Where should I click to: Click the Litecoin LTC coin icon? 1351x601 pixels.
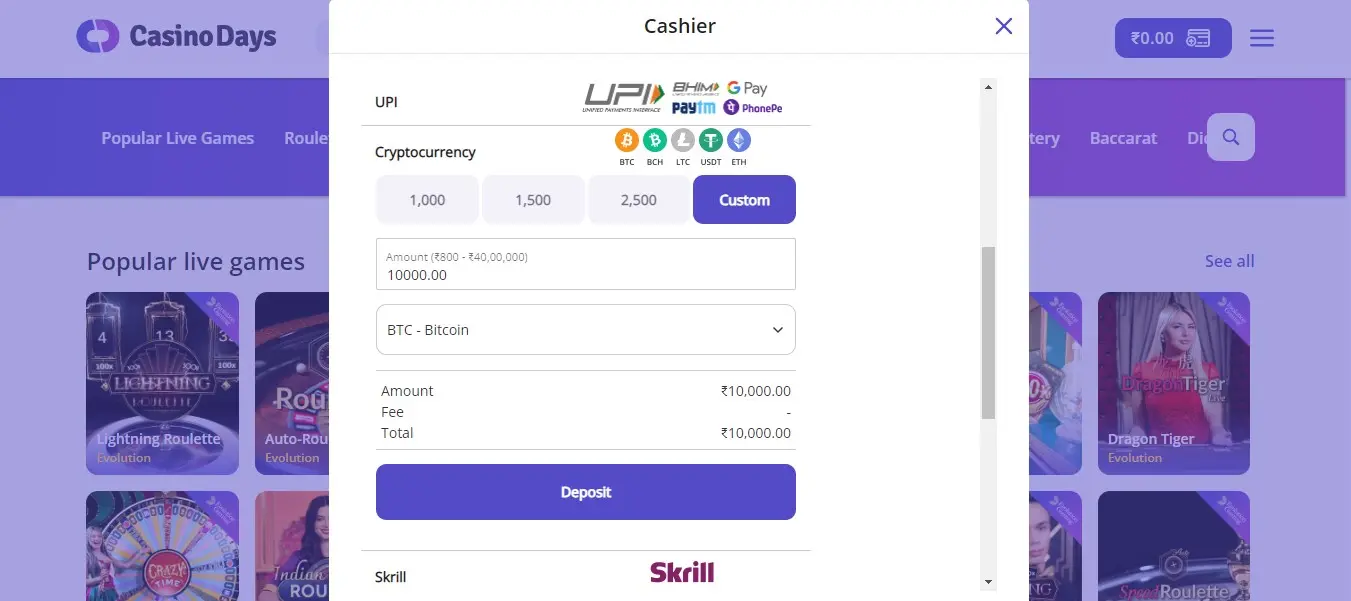[683, 140]
